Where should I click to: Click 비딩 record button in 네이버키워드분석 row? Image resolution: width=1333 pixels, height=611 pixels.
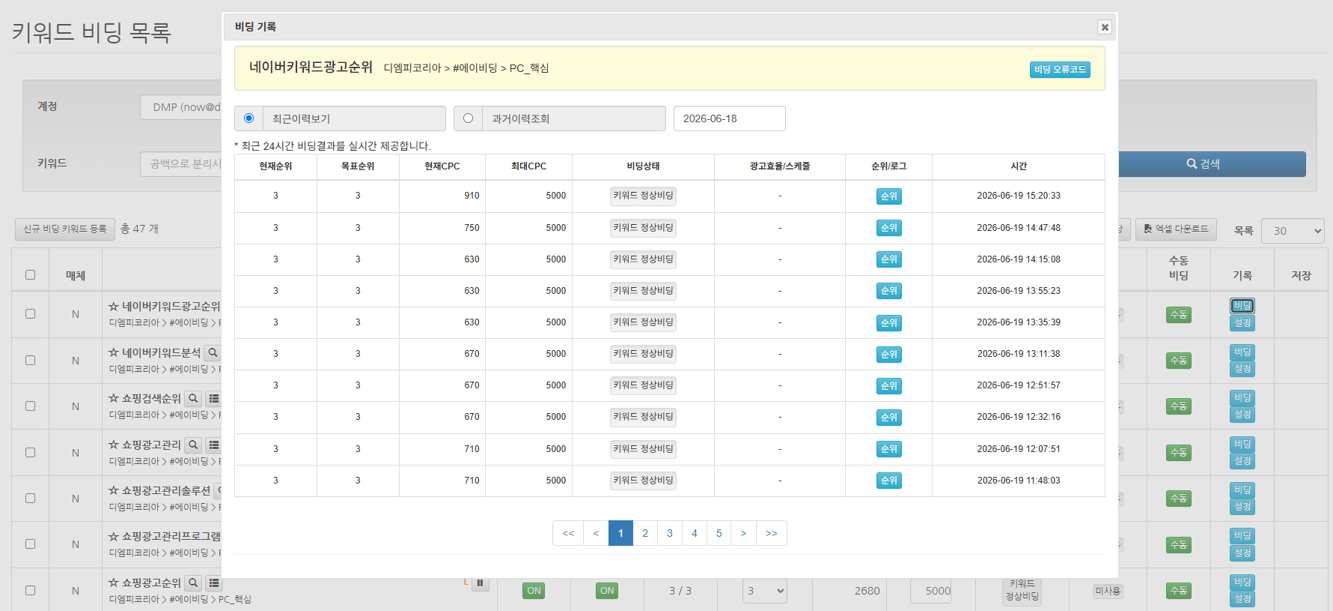click(1242, 352)
